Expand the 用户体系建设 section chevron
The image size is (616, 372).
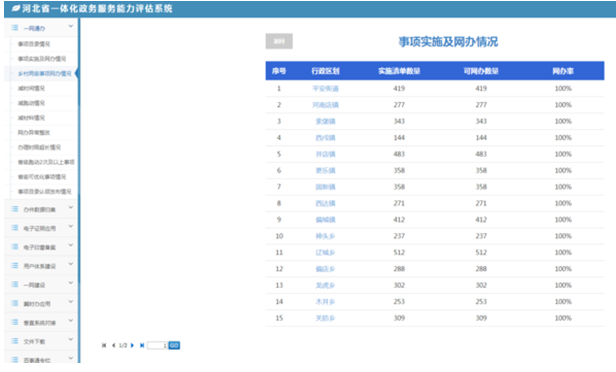tap(71, 264)
